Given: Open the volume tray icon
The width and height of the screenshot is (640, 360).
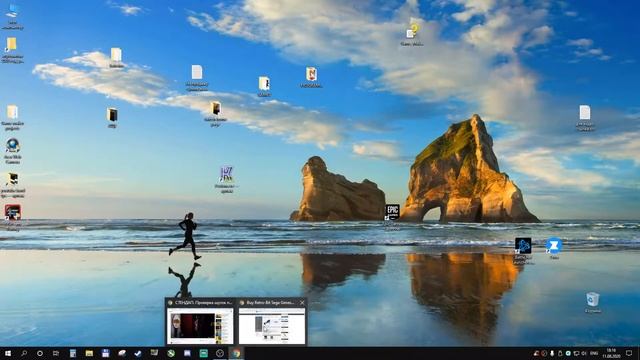Looking at the screenshot, I should pyautogui.click(x=584, y=353).
